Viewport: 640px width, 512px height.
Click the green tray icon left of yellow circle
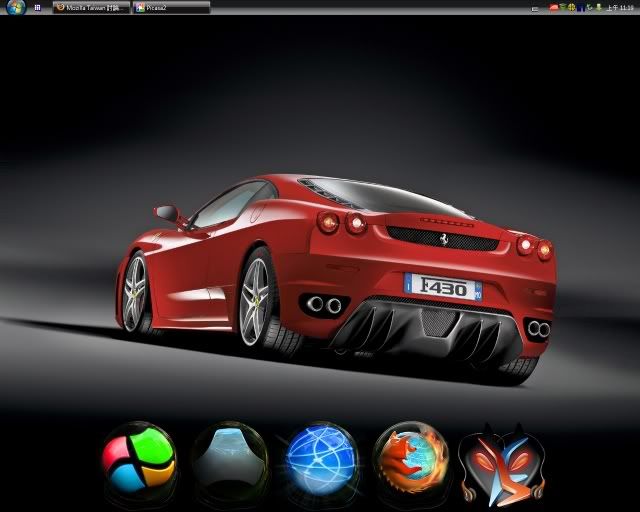tap(564, 7)
